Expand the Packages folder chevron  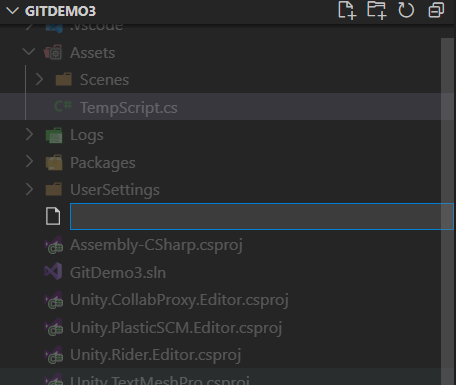[x=29, y=162]
